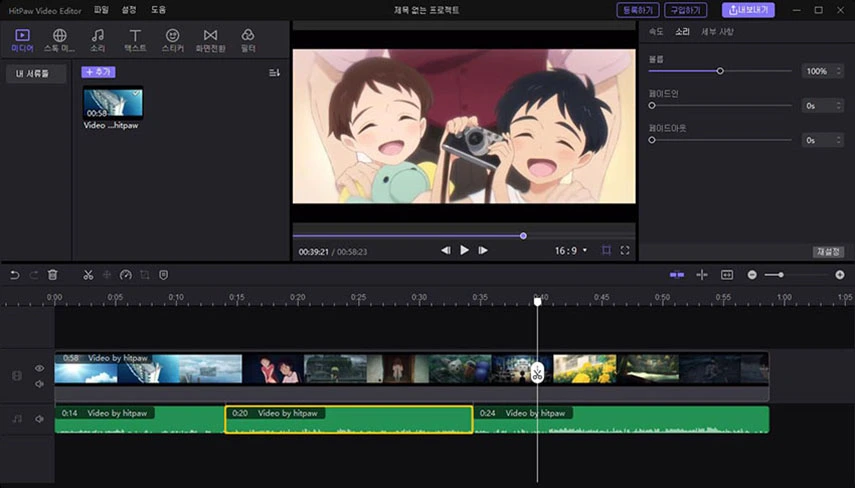Click the video track film icon

[x=17, y=376]
